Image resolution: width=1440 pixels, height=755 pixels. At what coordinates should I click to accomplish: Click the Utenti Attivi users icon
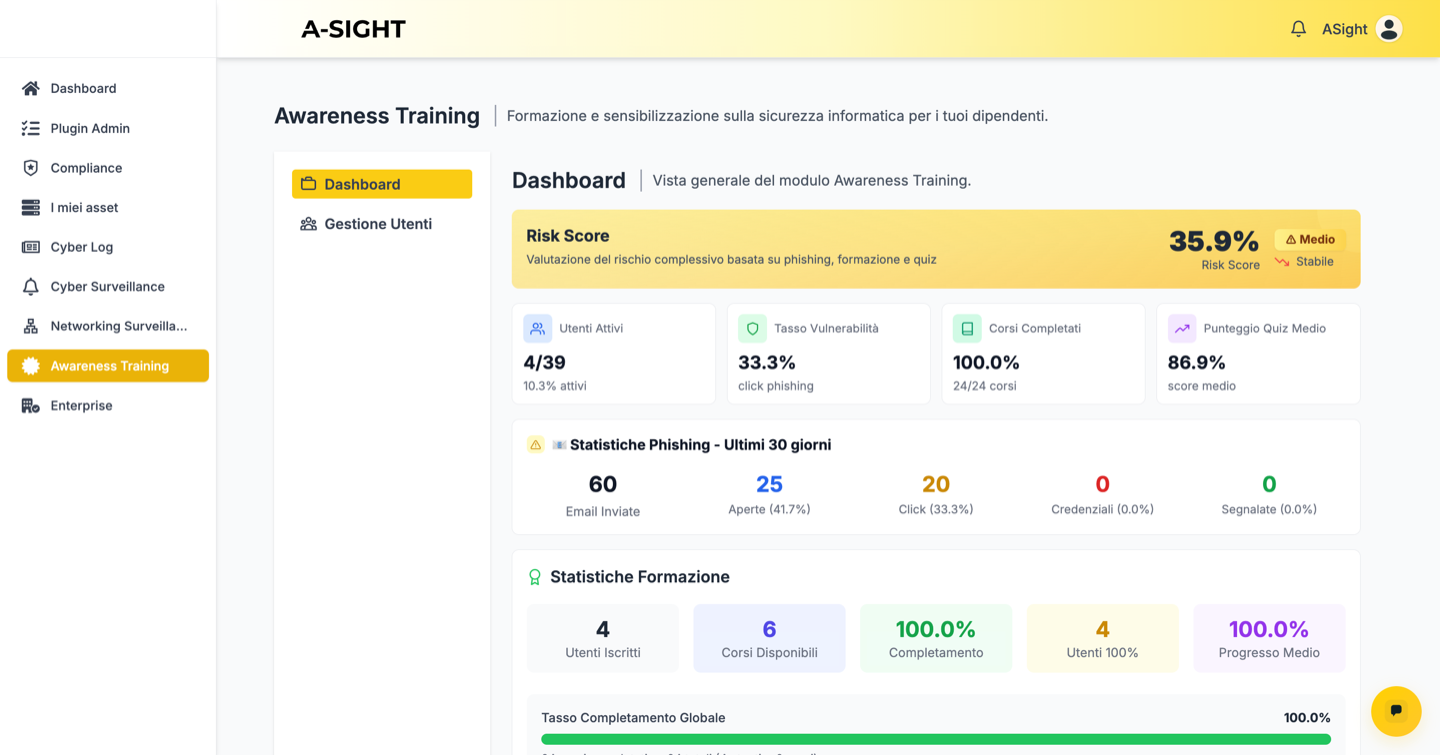pyautogui.click(x=537, y=328)
